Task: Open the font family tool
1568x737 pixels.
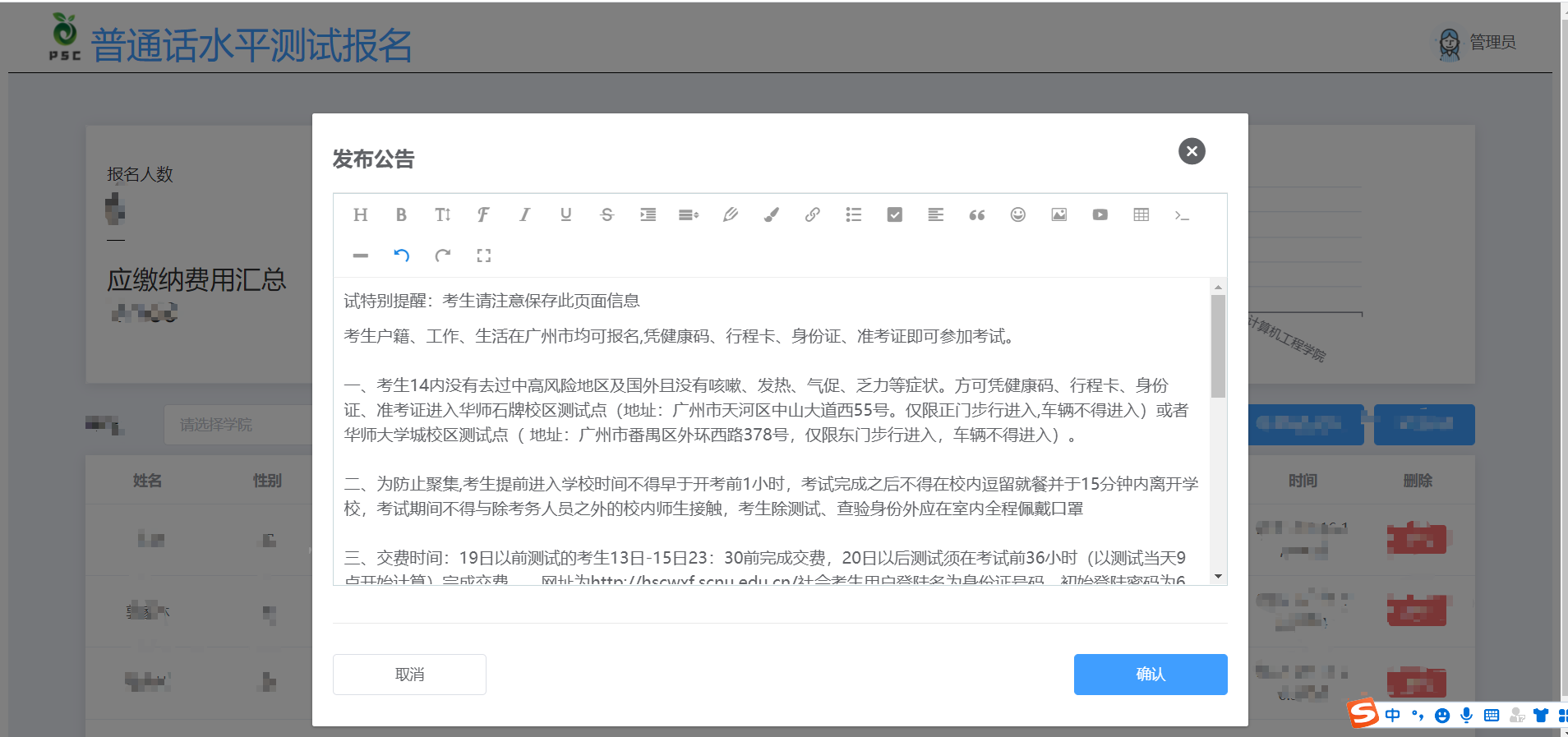Action: click(x=483, y=214)
